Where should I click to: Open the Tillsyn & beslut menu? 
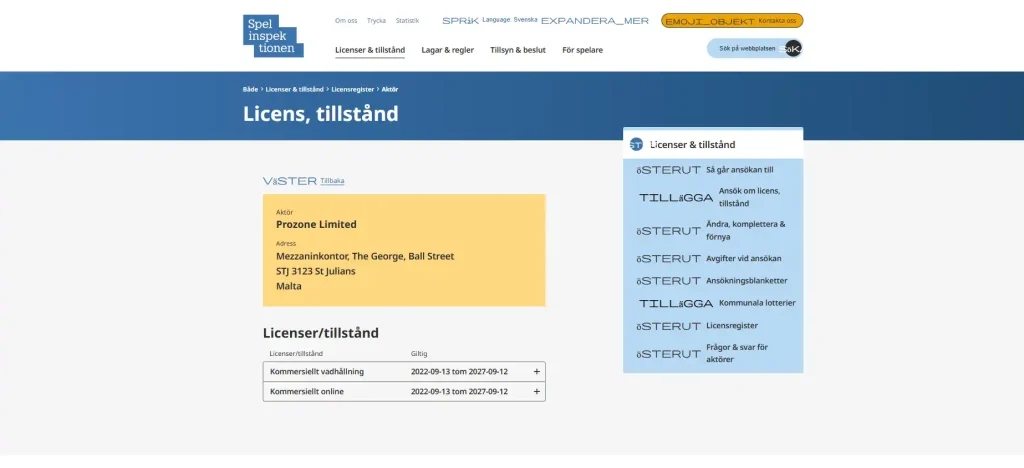[518, 50]
